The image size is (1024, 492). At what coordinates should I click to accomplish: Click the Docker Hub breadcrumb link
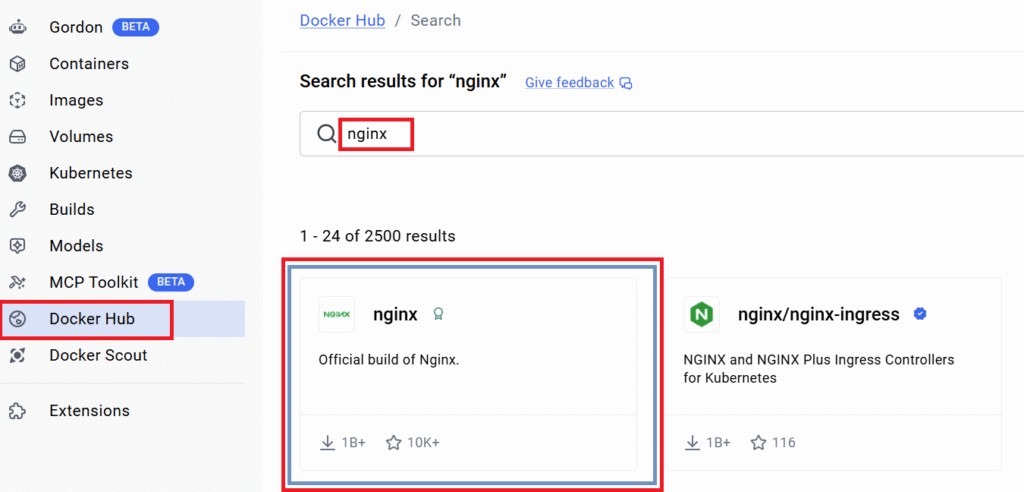point(342,20)
